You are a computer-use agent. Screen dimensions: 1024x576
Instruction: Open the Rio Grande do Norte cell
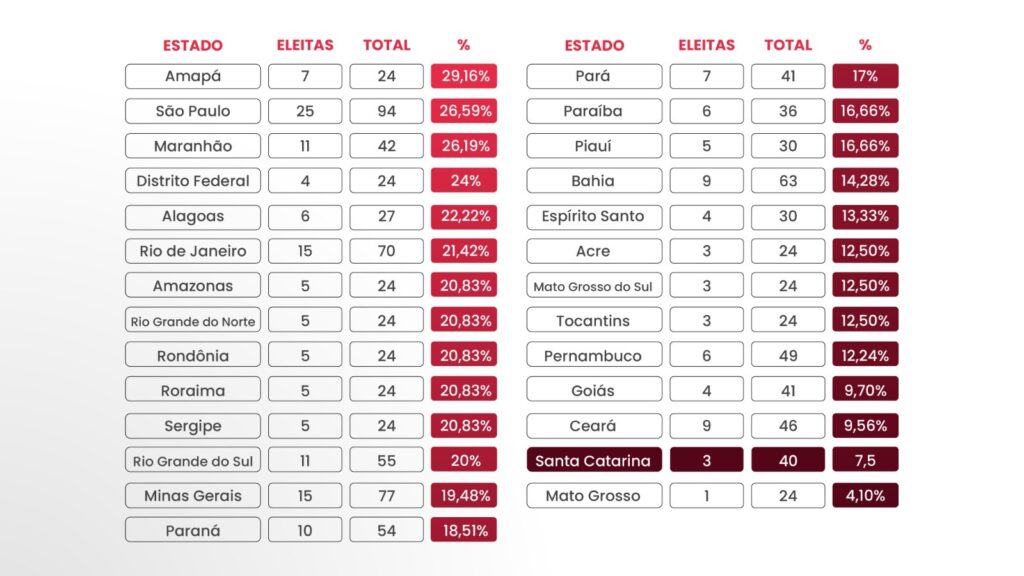[193, 321]
